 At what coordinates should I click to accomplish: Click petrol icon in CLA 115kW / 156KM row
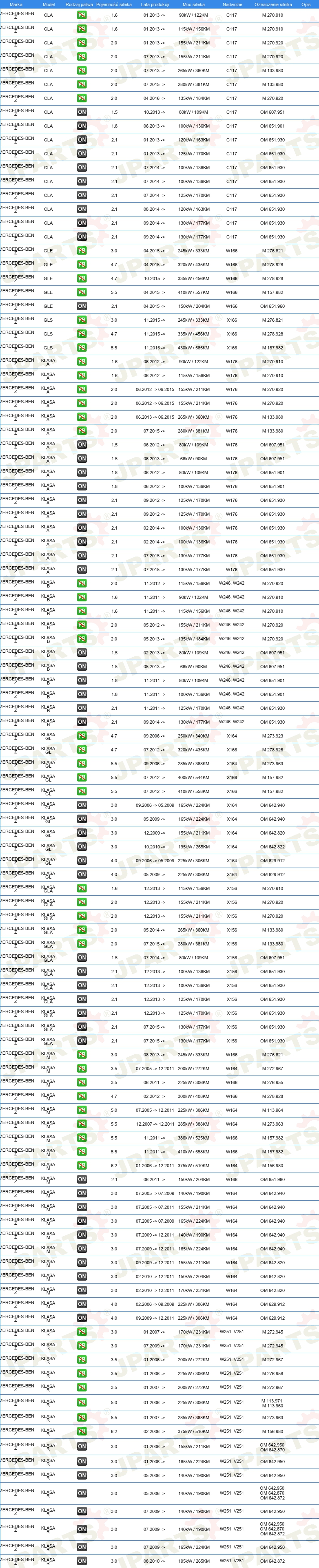coord(82,29)
